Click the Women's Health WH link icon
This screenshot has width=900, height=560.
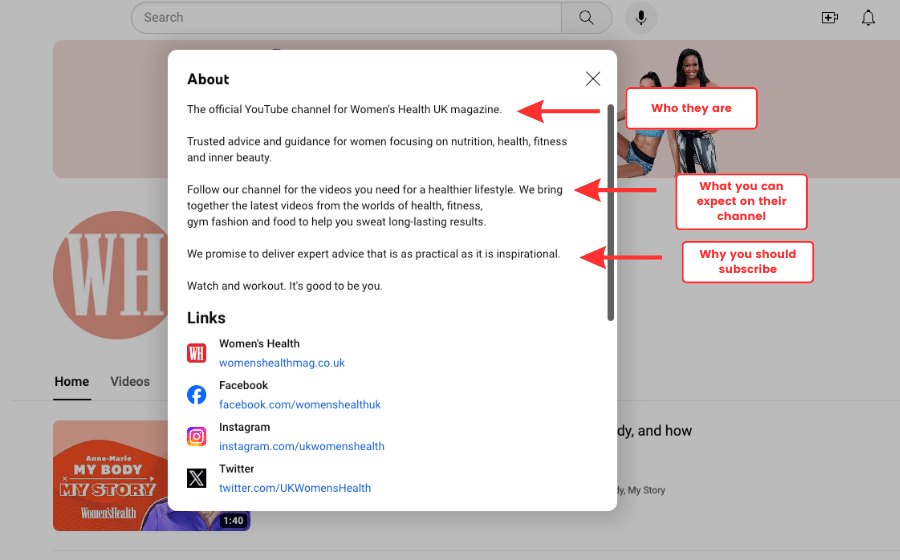point(197,353)
